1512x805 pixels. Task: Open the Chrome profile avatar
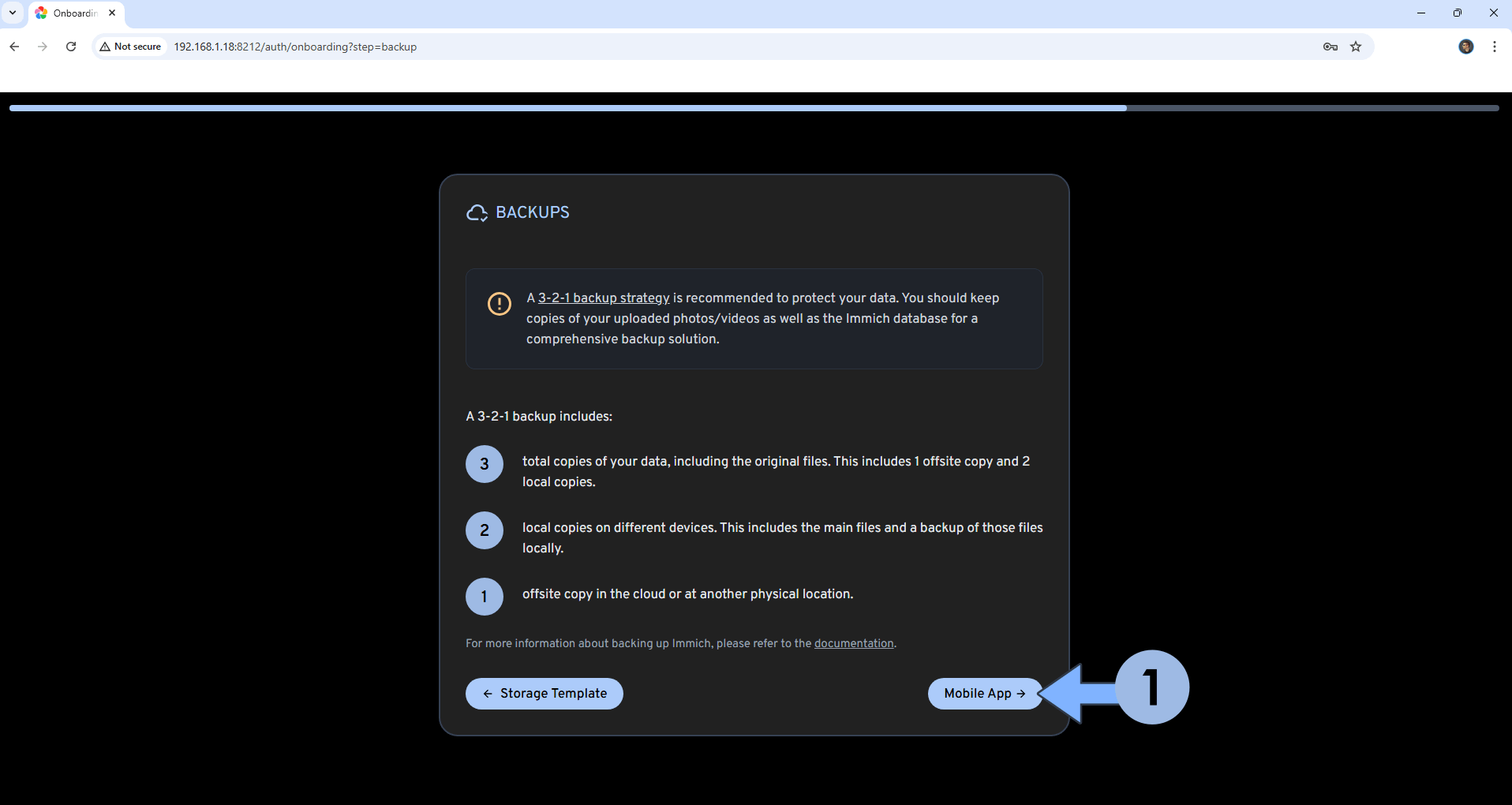pyautogui.click(x=1465, y=47)
